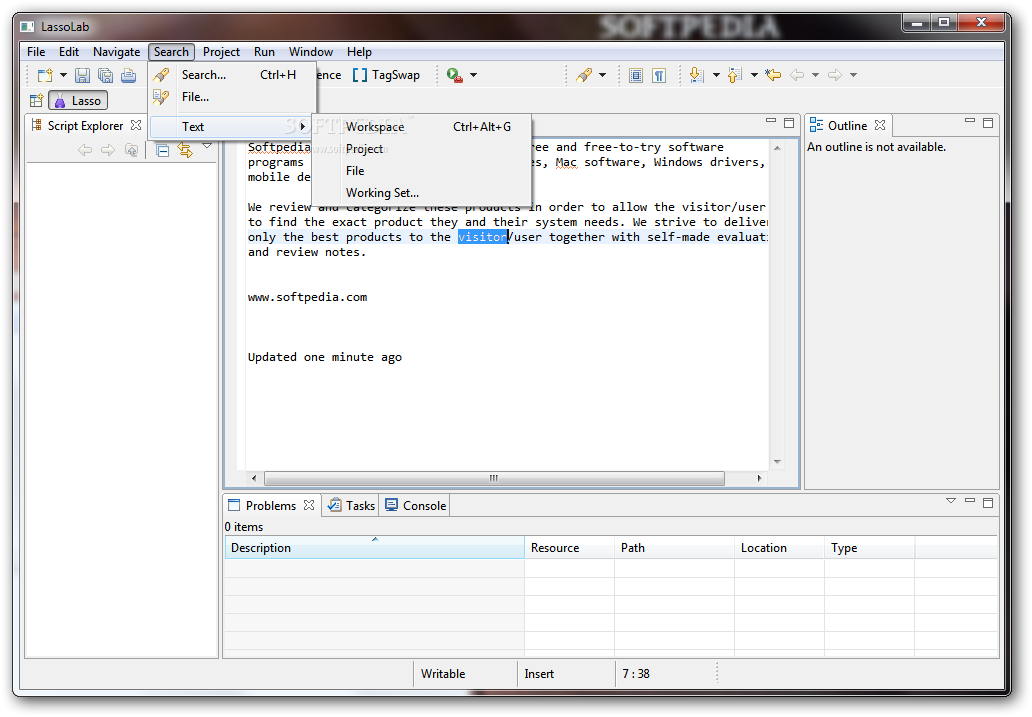Click the External Tools run icon
This screenshot has width=1032, height=717.
[455, 76]
